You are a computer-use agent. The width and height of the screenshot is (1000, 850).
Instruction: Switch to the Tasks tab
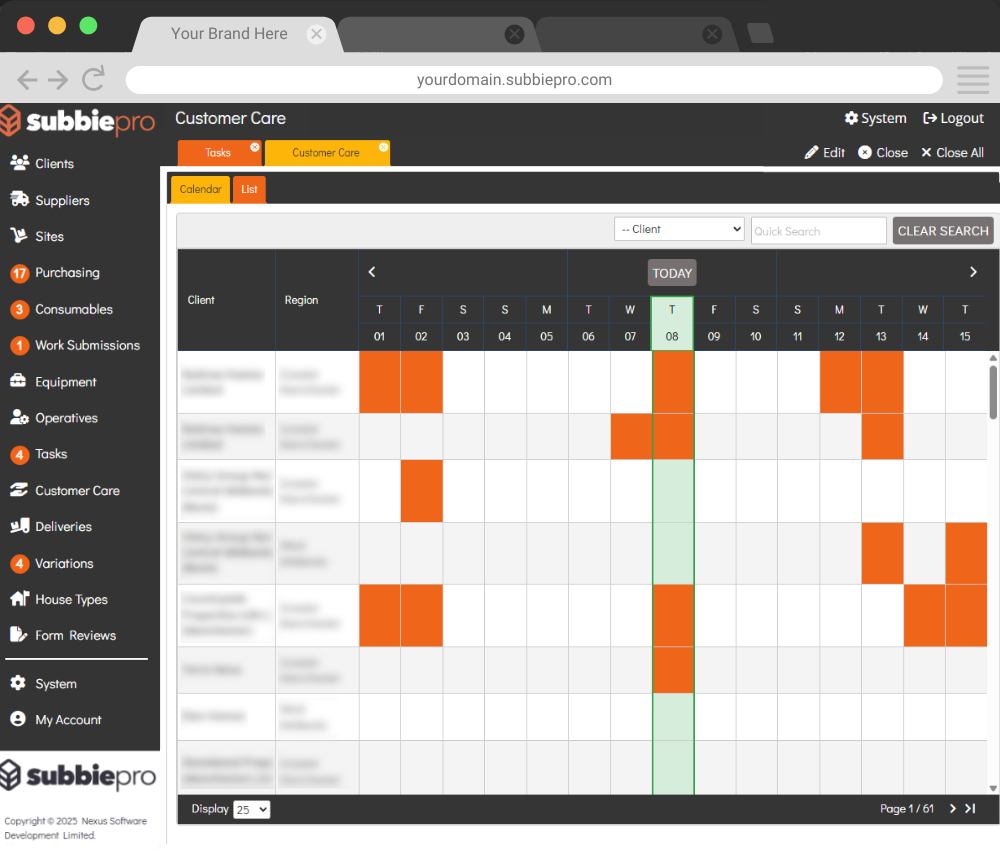(218, 153)
